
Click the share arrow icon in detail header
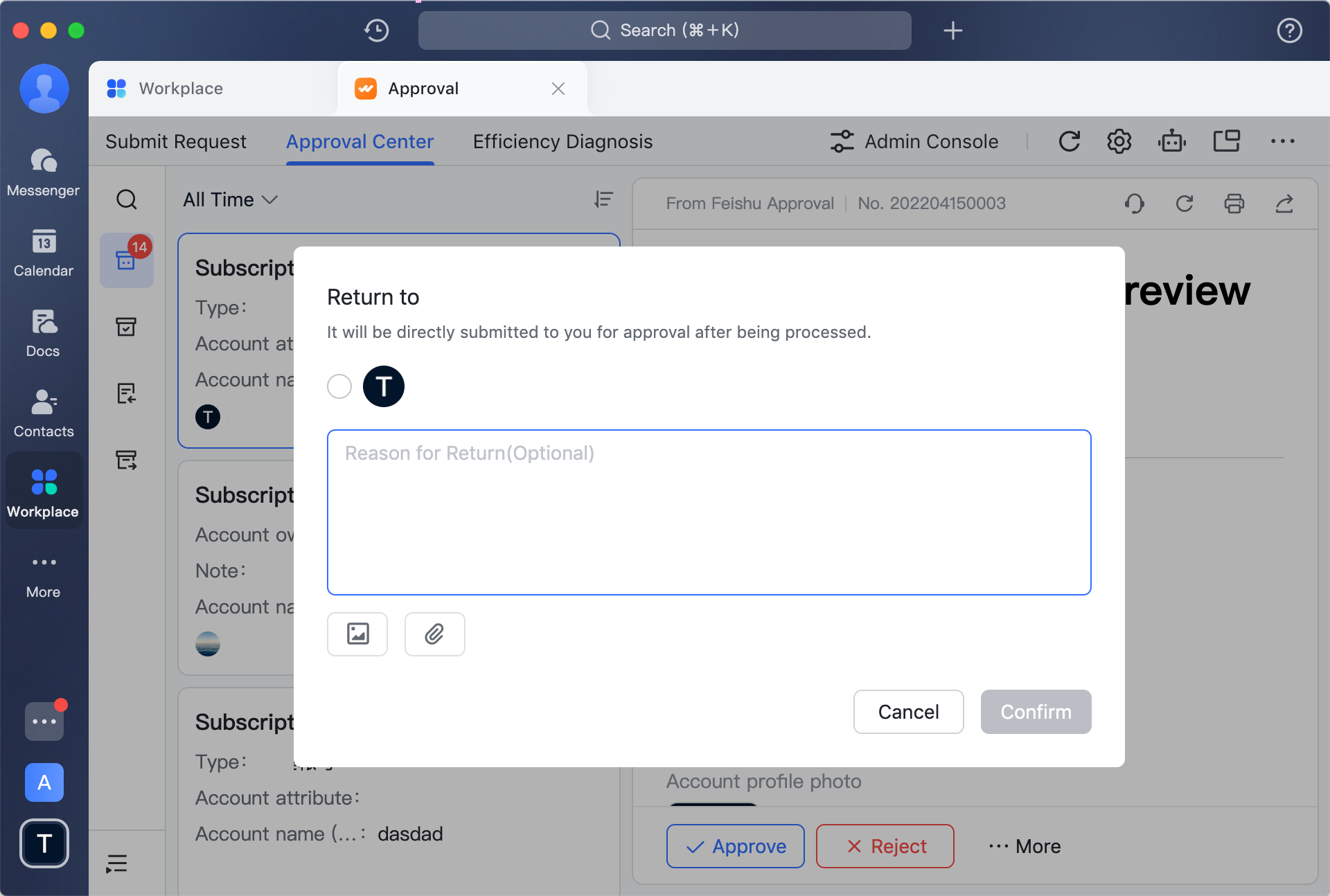point(1284,204)
